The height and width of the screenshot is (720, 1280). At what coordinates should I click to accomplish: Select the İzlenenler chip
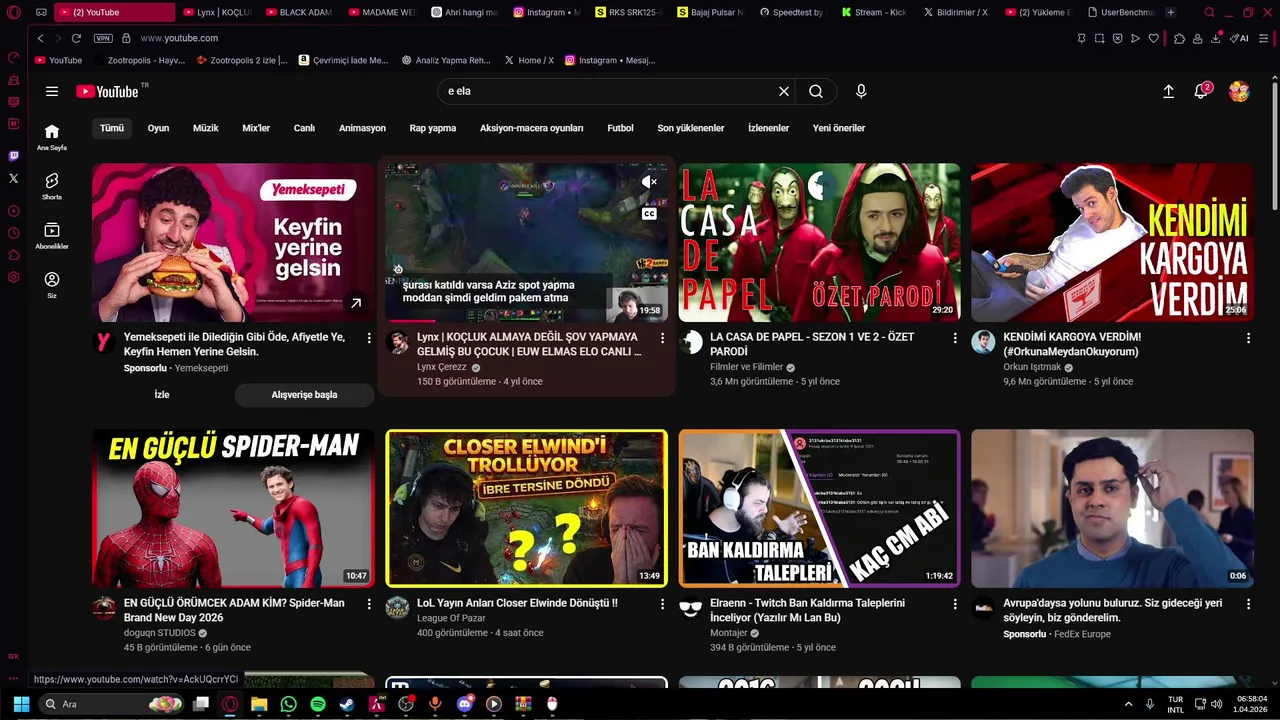coord(768,128)
